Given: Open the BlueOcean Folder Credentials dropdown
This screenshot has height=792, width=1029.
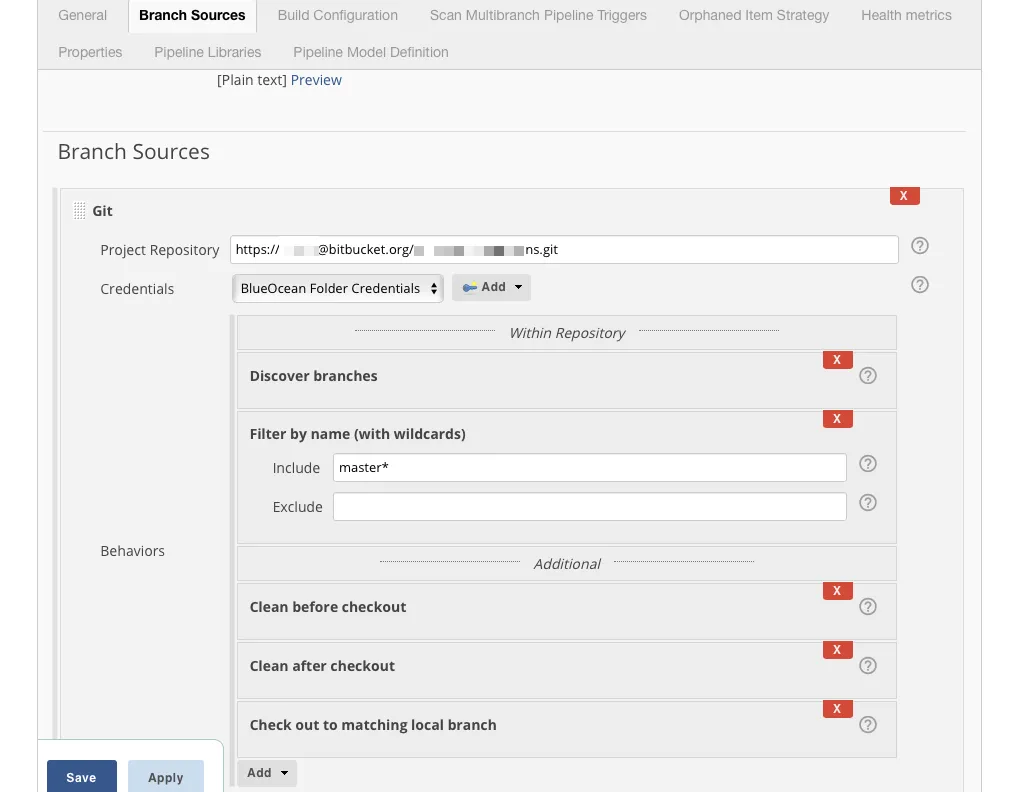Looking at the screenshot, I should 338,289.
